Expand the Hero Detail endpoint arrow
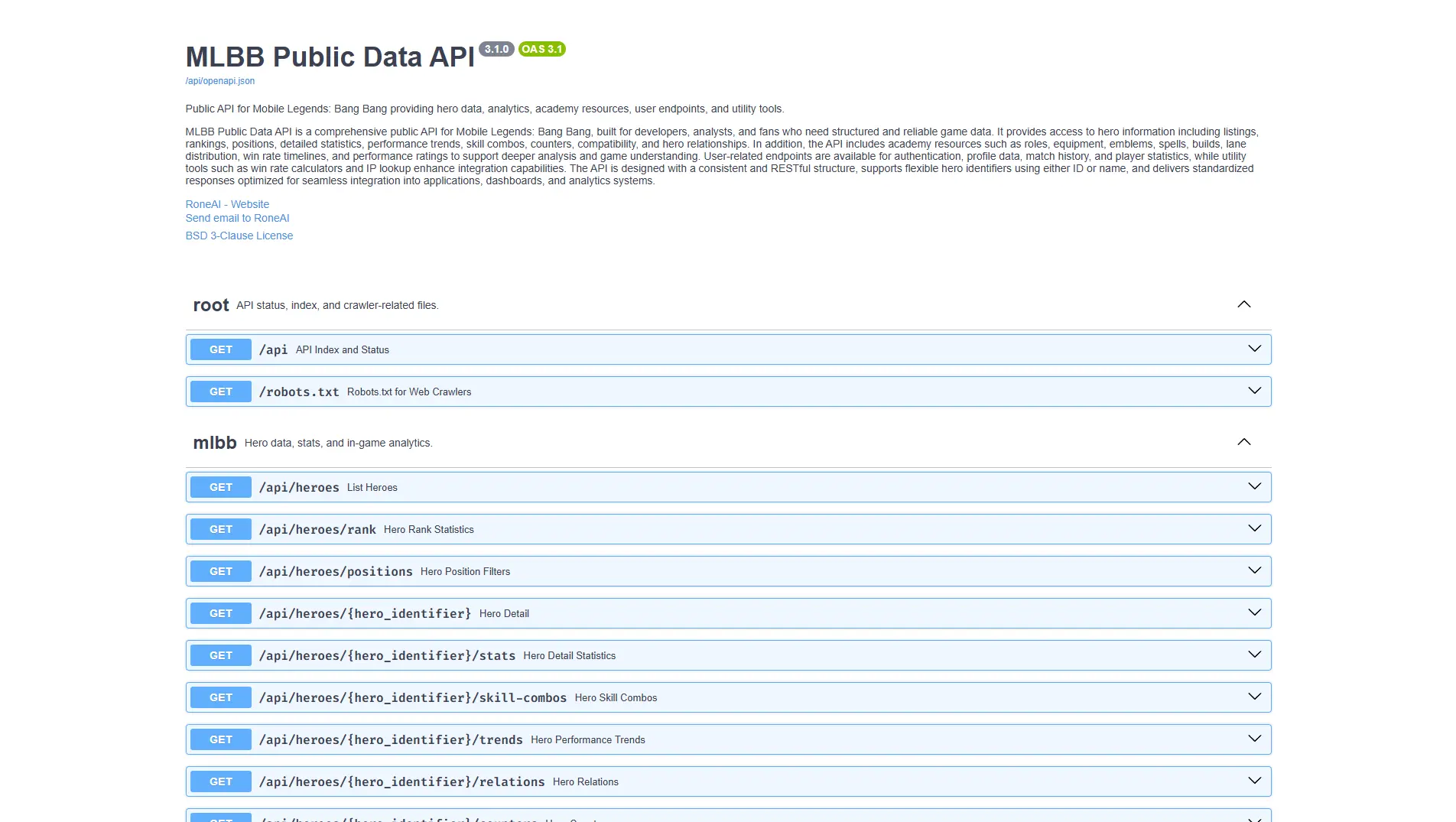 [1255, 612]
